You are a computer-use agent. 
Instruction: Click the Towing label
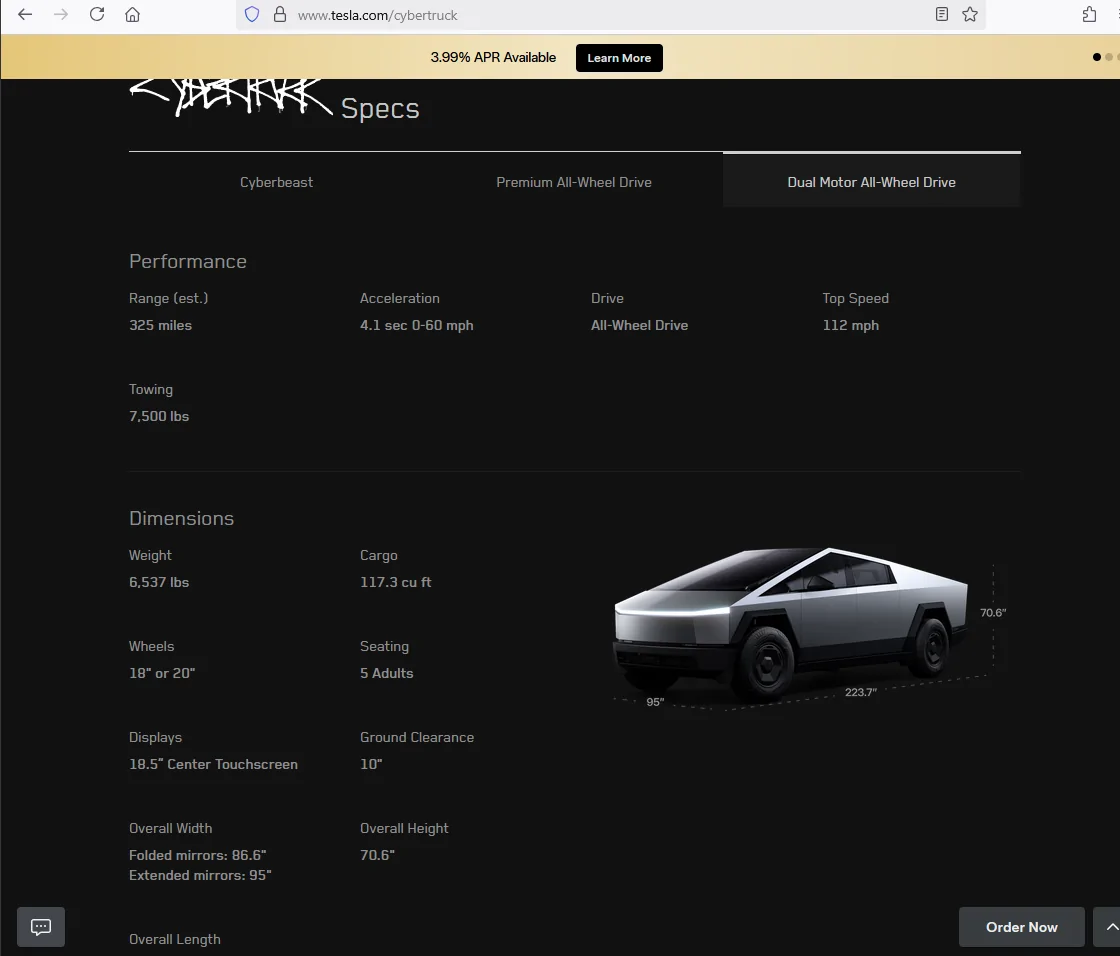(x=151, y=389)
